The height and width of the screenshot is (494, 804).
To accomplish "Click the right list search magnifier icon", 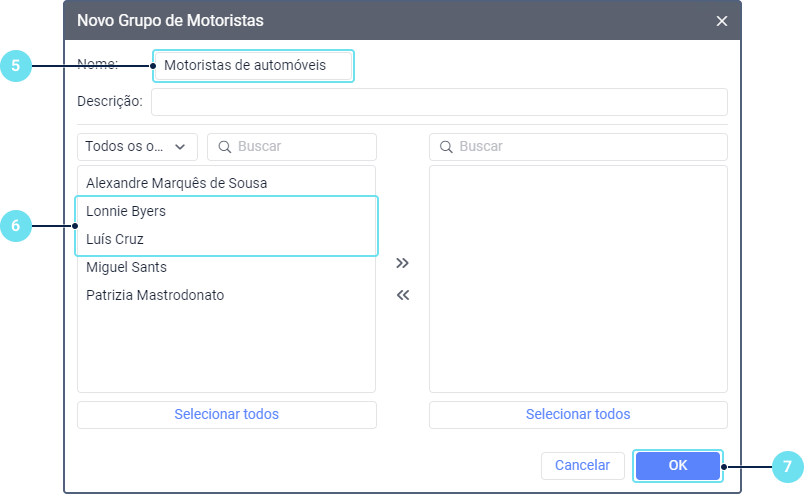I will tap(447, 147).
